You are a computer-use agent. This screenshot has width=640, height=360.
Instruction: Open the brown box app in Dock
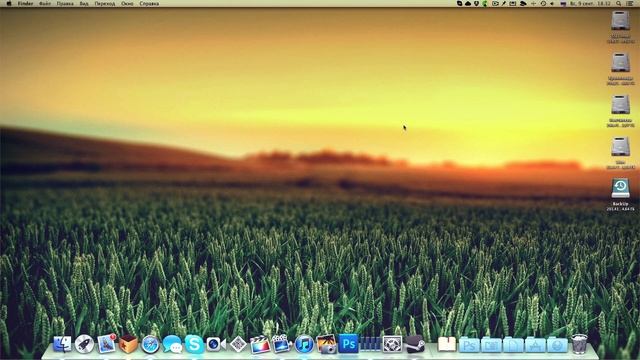click(128, 344)
